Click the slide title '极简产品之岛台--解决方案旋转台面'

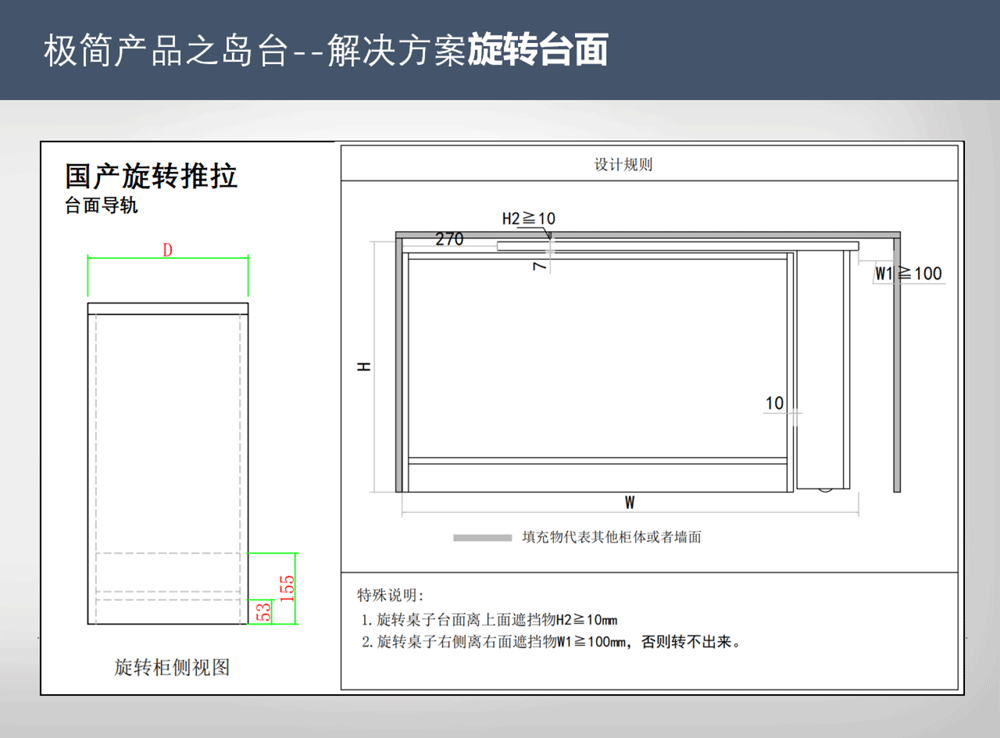pyautogui.click(x=325, y=50)
